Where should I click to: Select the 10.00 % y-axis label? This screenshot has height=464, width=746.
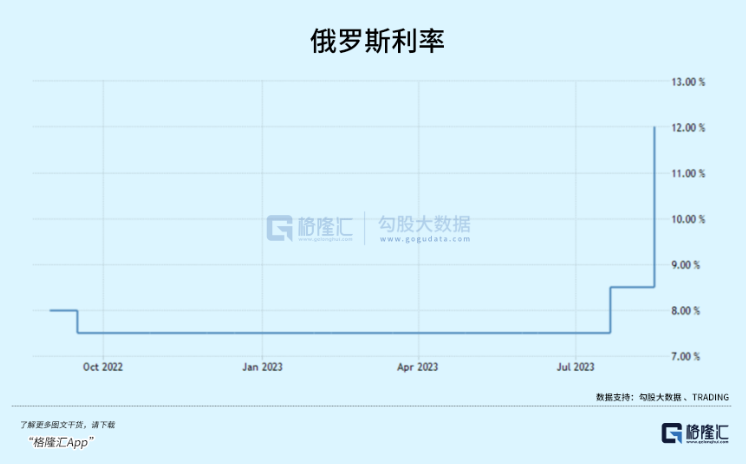pyautogui.click(x=687, y=219)
